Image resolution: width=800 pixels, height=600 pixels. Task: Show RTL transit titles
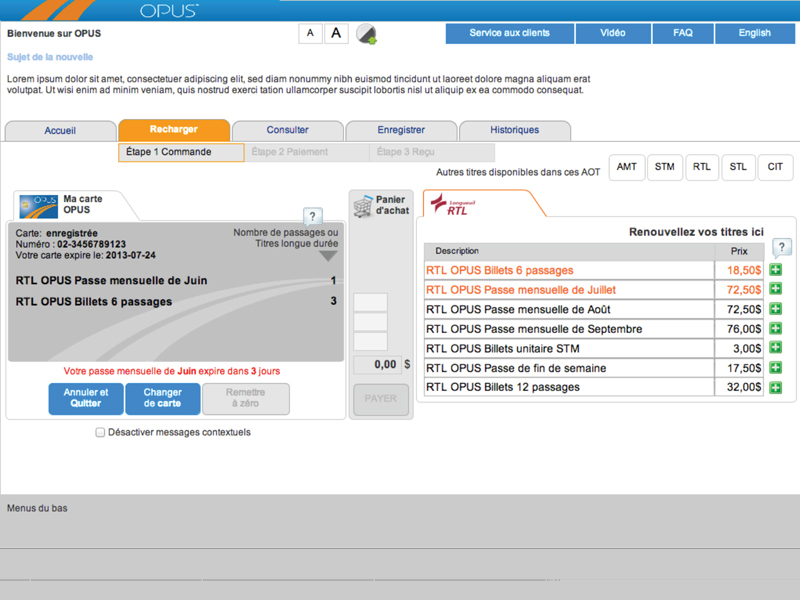pyautogui.click(x=702, y=167)
